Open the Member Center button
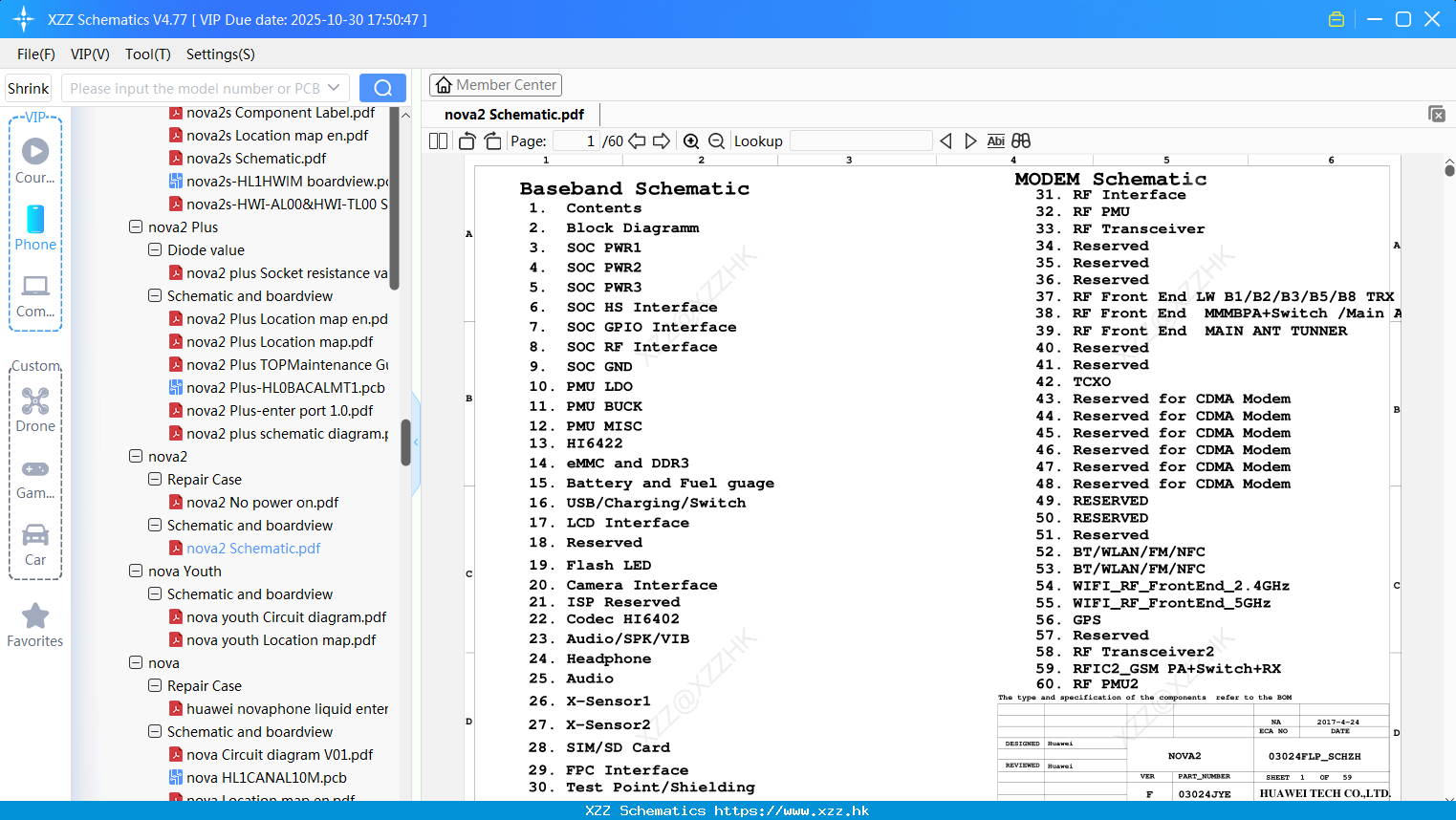Screen dimensions: 1456x820 tap(495, 85)
